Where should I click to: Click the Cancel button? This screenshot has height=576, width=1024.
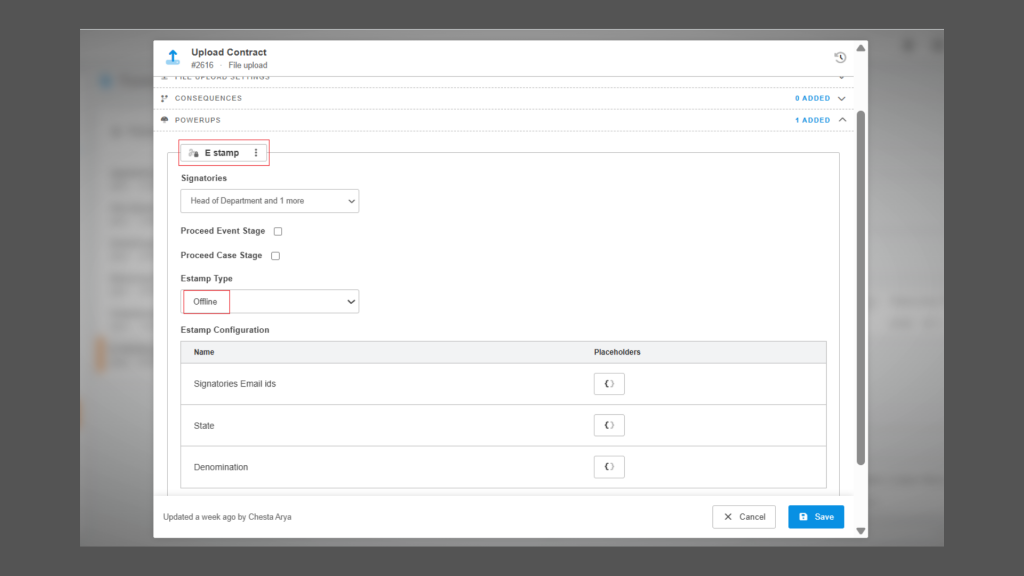(743, 517)
